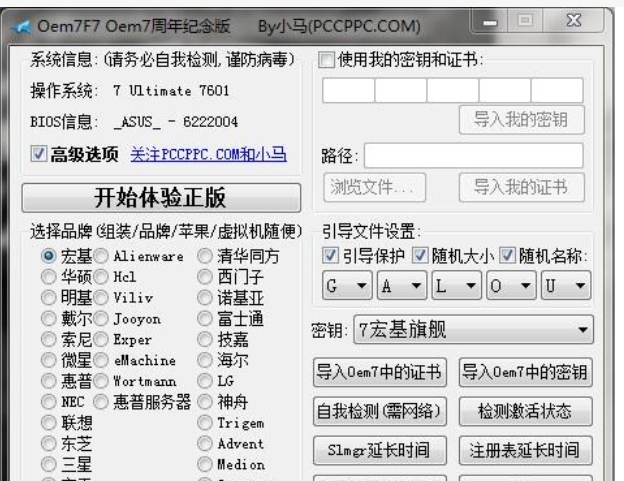Viewport: 624px width, 481px height.
Task: Close the Oem7F7 window
Action: tap(574, 21)
